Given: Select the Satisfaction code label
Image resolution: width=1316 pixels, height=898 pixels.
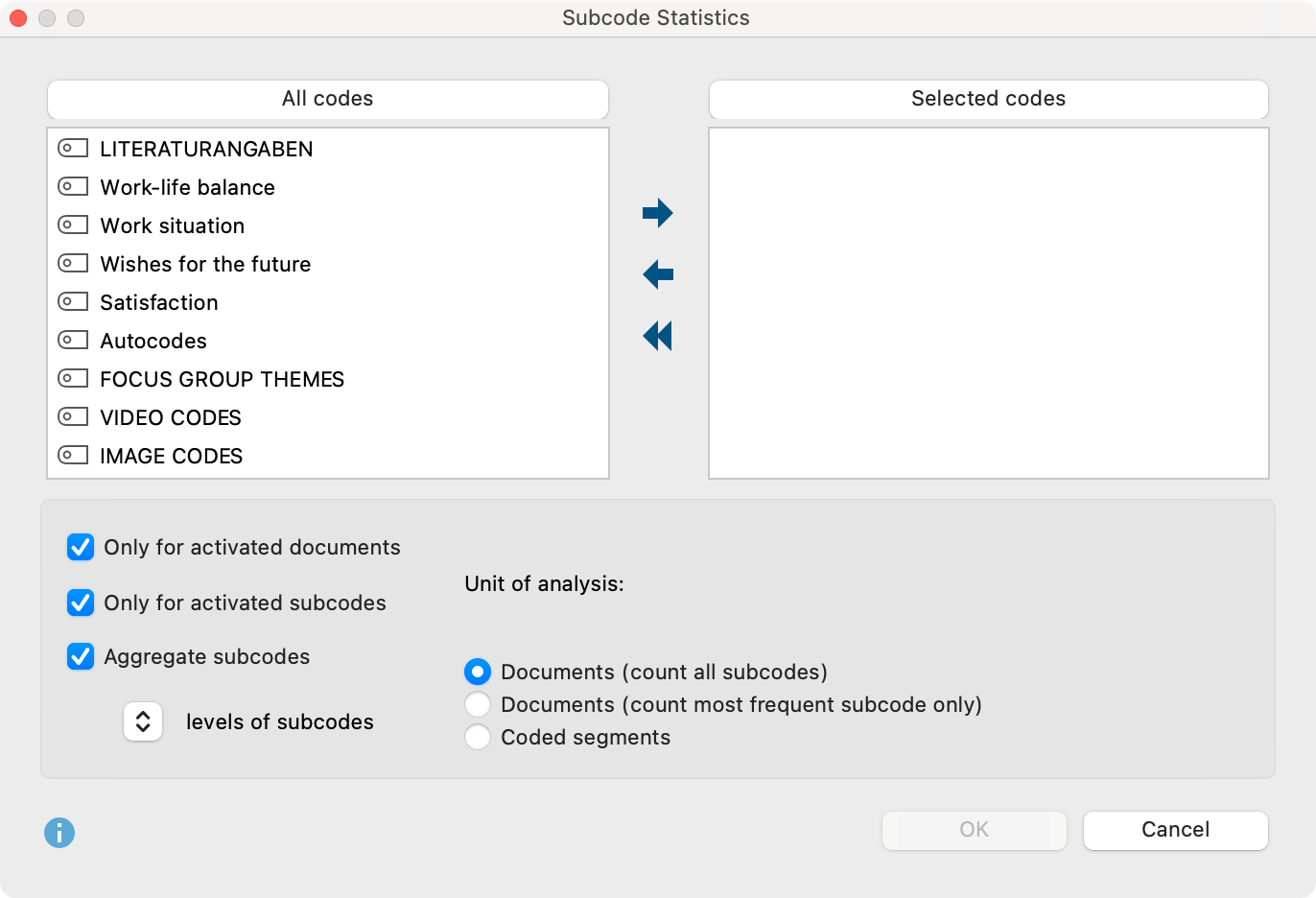Looking at the screenshot, I should pos(159,302).
